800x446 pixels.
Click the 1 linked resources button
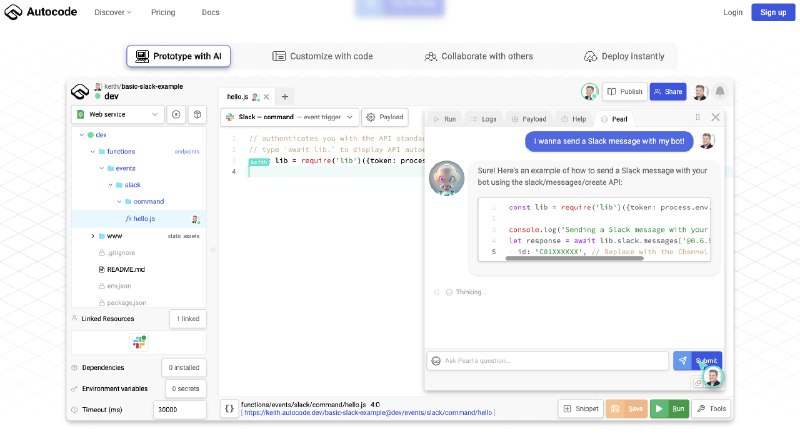coord(188,318)
